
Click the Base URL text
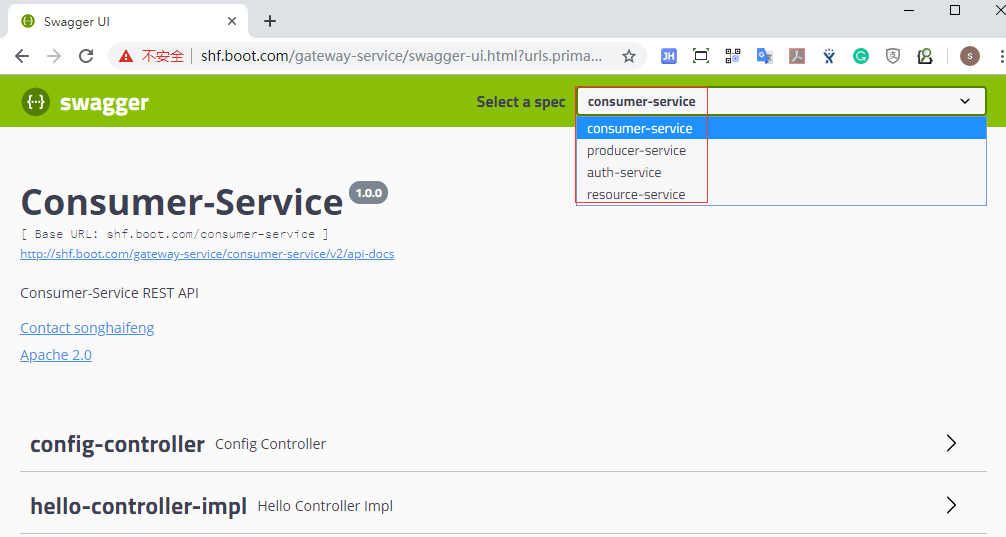click(175, 234)
